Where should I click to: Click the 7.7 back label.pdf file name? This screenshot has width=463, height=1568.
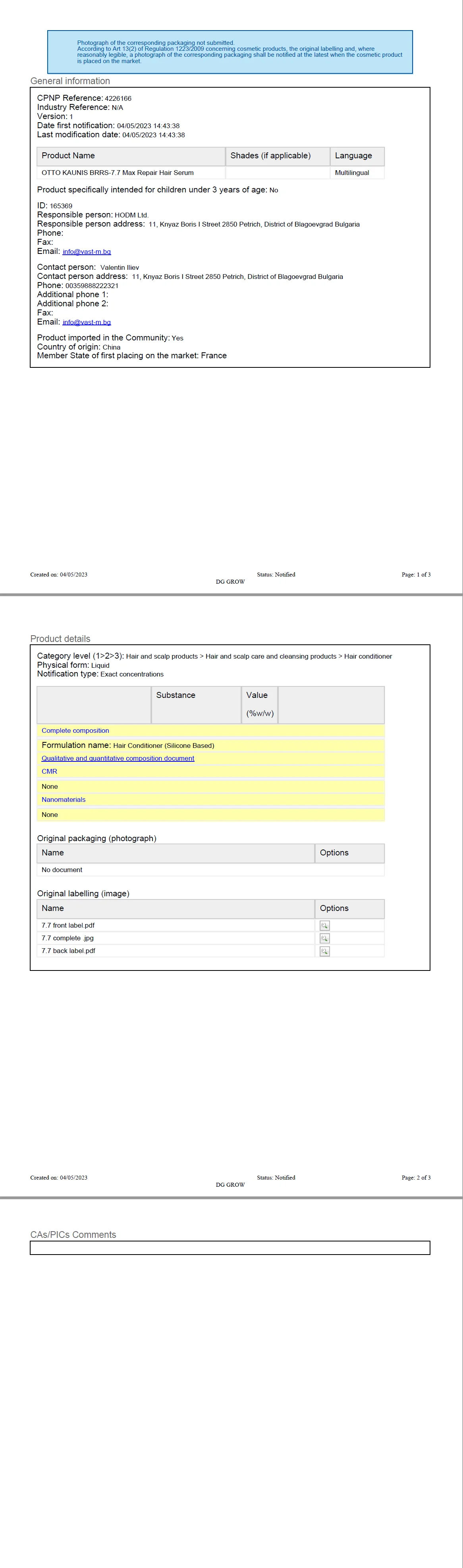(x=68, y=951)
